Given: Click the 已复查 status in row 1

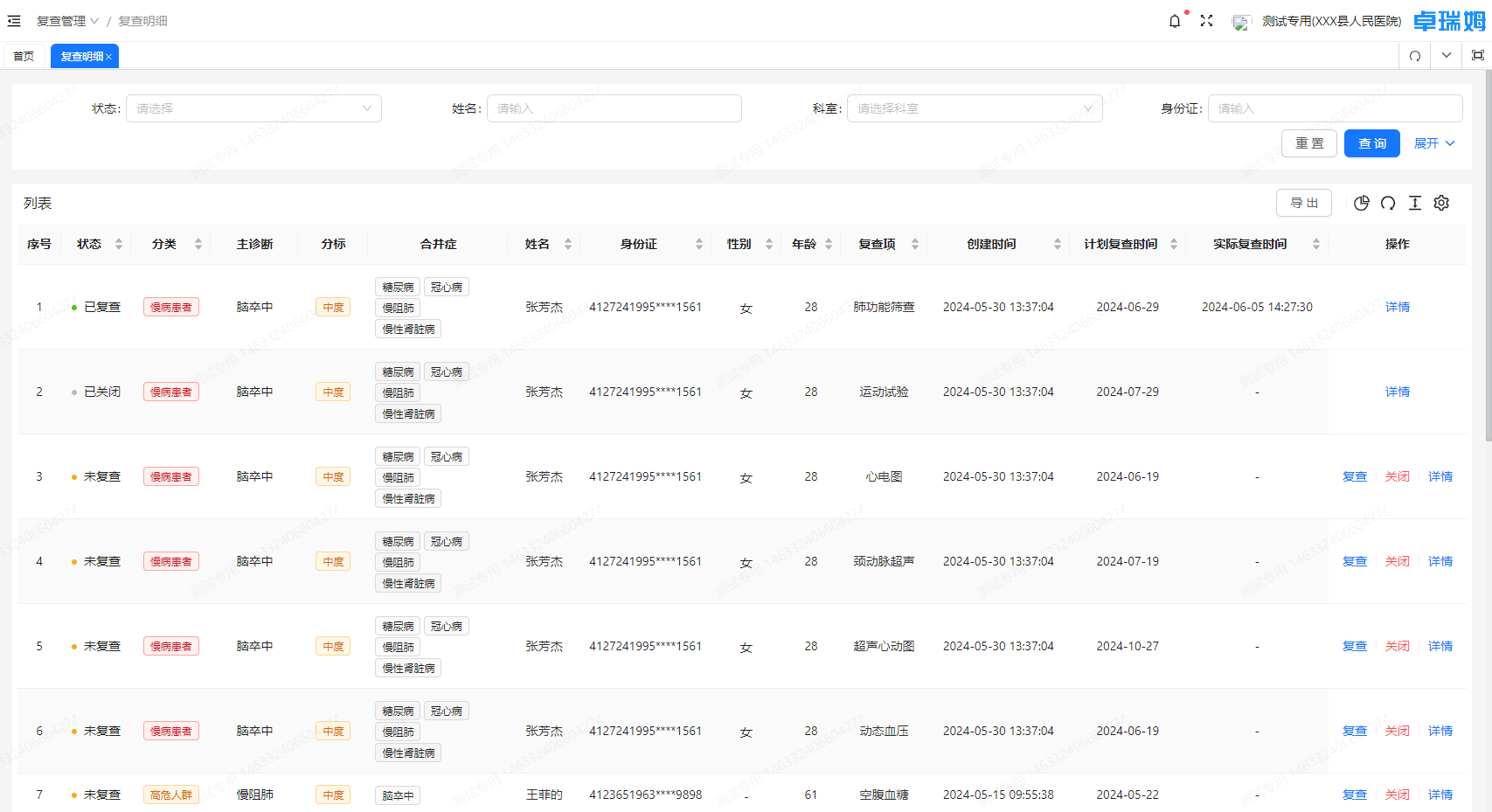Looking at the screenshot, I should coord(96,307).
